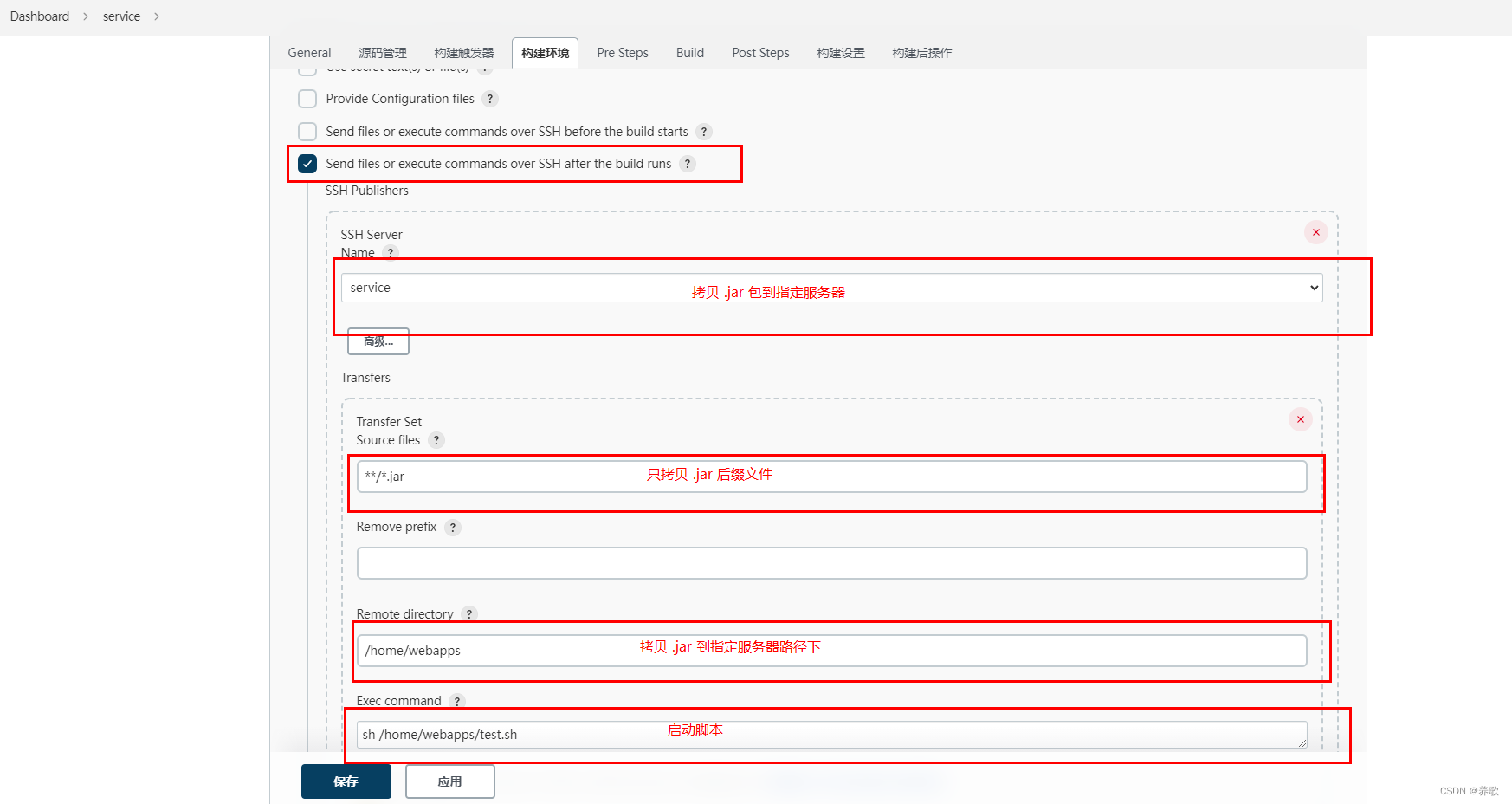This screenshot has width=1512, height=804.
Task: Open the SSH Server Name dropdown showing service
Action: (831, 288)
